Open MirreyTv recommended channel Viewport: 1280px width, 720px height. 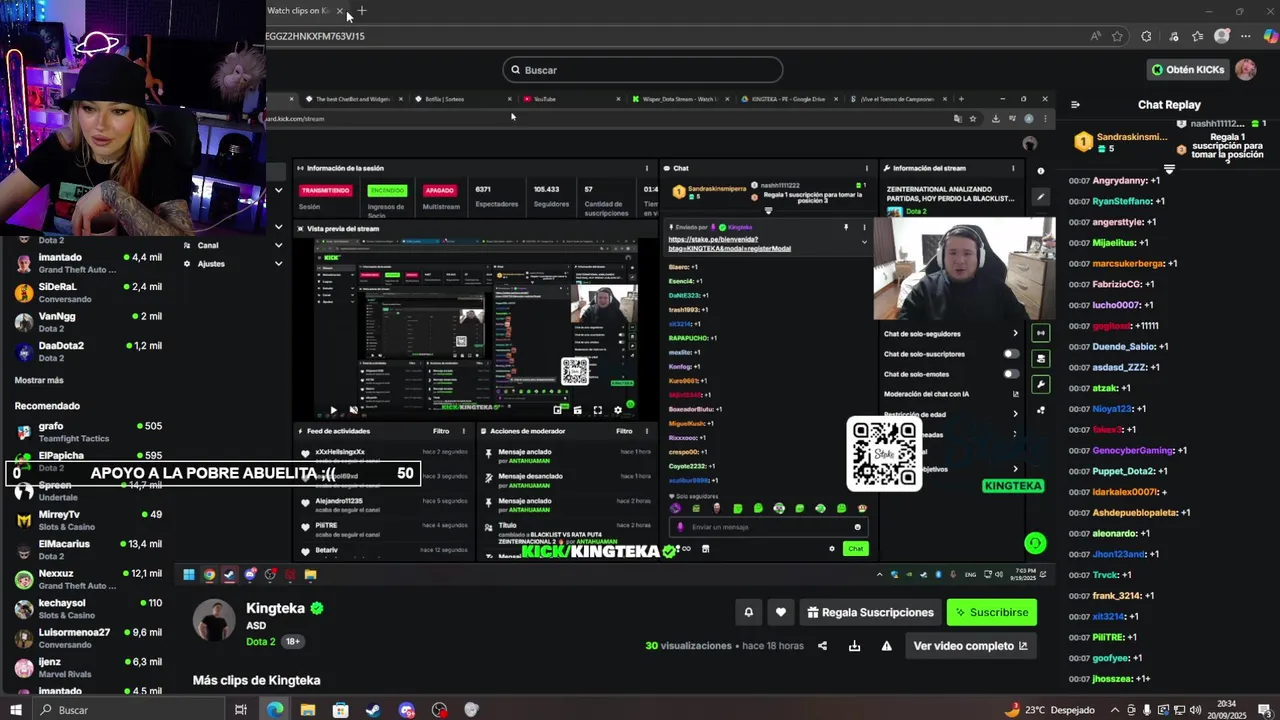click(88, 520)
